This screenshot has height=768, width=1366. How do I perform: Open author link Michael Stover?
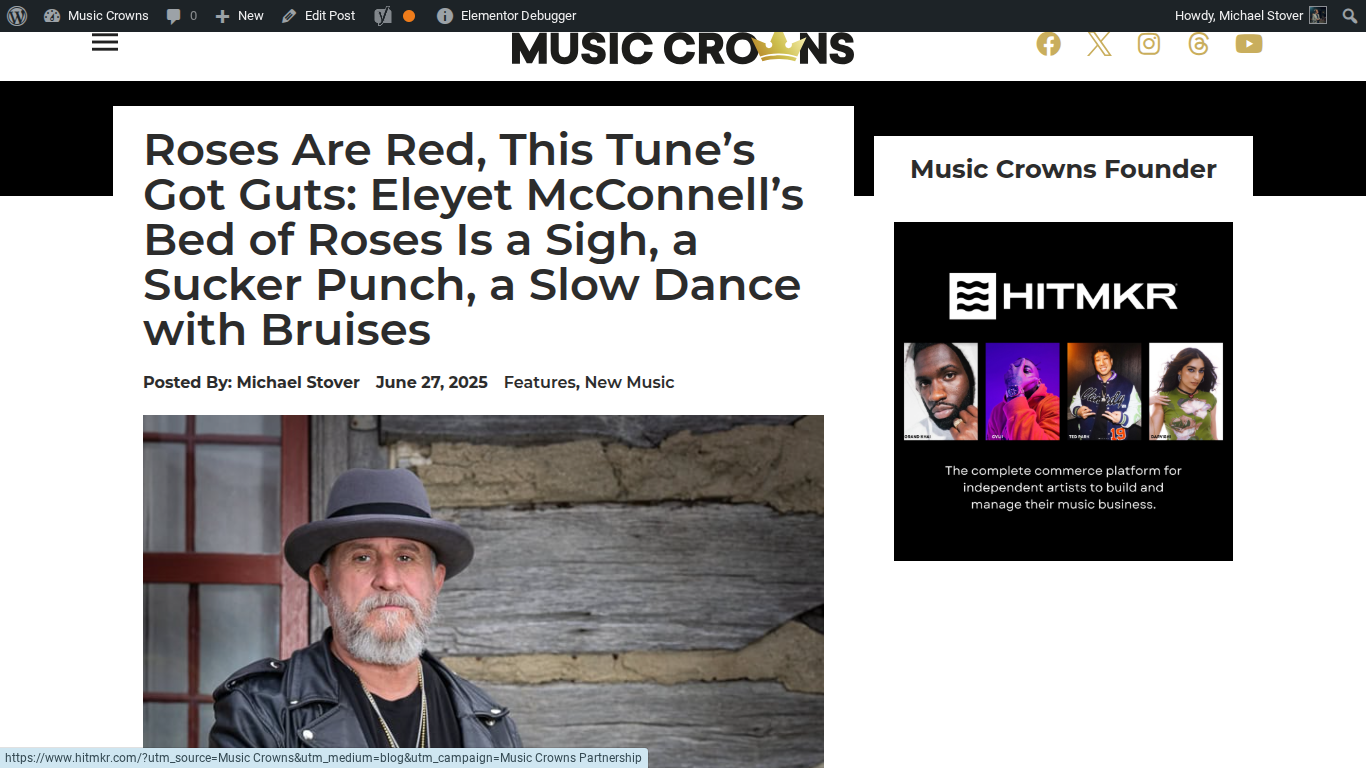coord(298,382)
